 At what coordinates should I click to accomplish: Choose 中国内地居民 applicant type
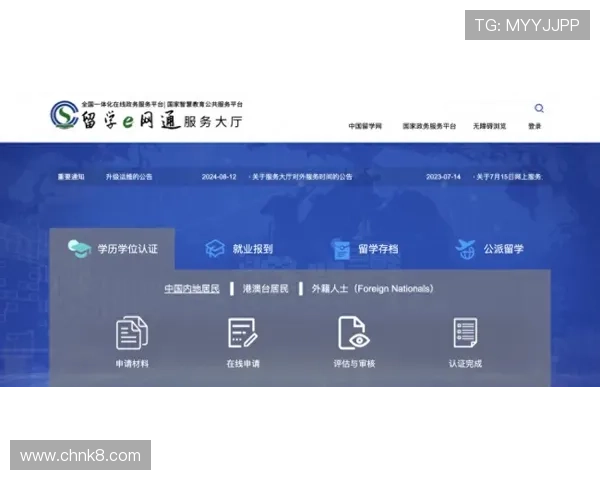tap(192, 289)
